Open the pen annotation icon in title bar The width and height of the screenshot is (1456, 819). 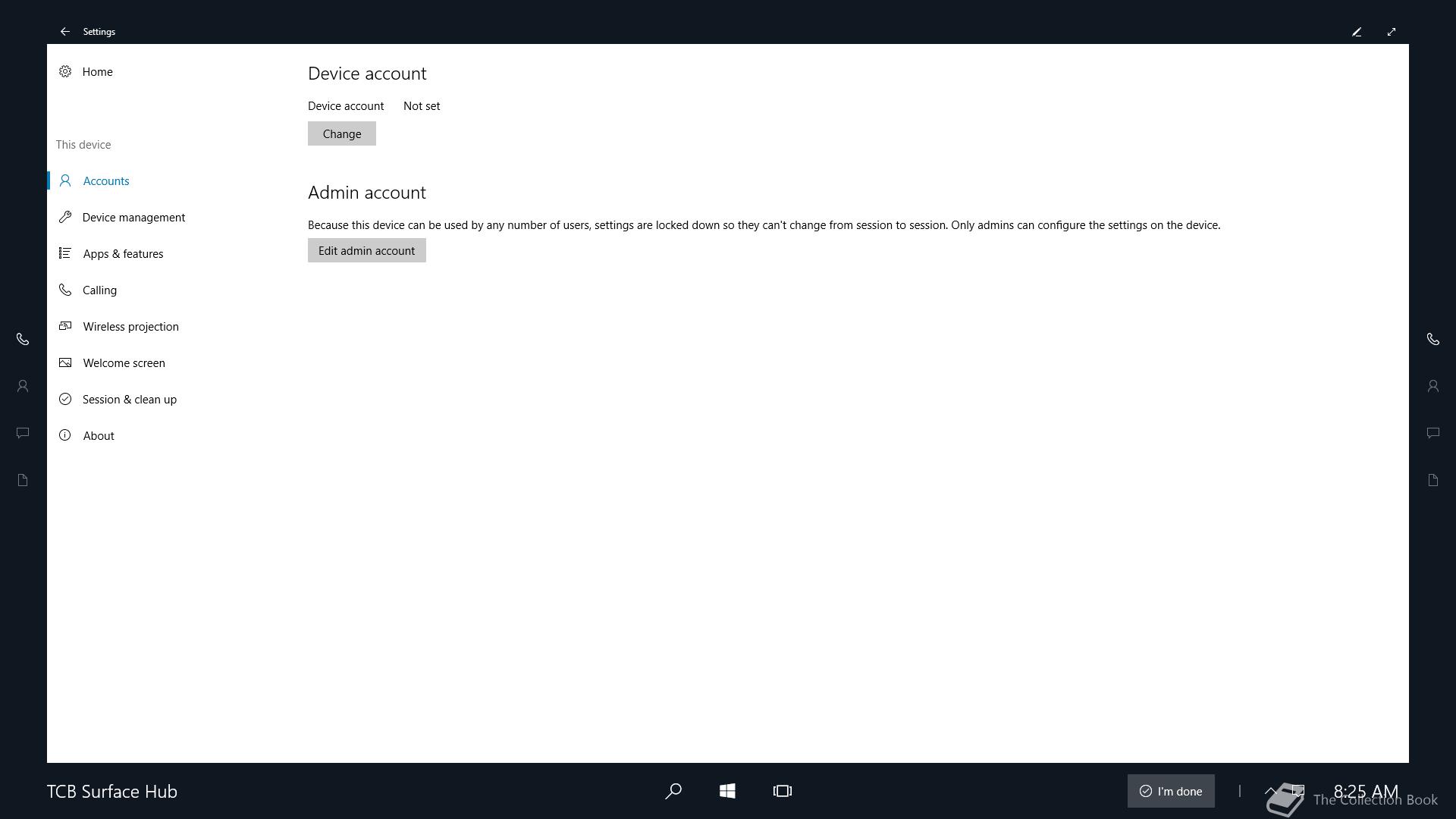pos(1357,32)
